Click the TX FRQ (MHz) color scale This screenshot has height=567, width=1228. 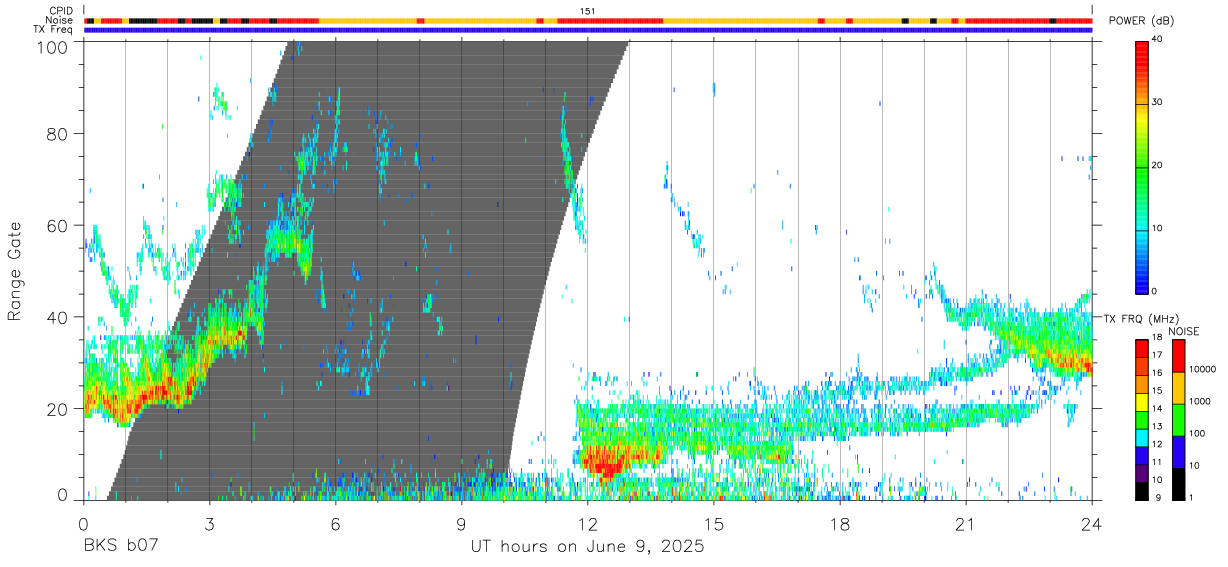pyautogui.click(x=1142, y=420)
